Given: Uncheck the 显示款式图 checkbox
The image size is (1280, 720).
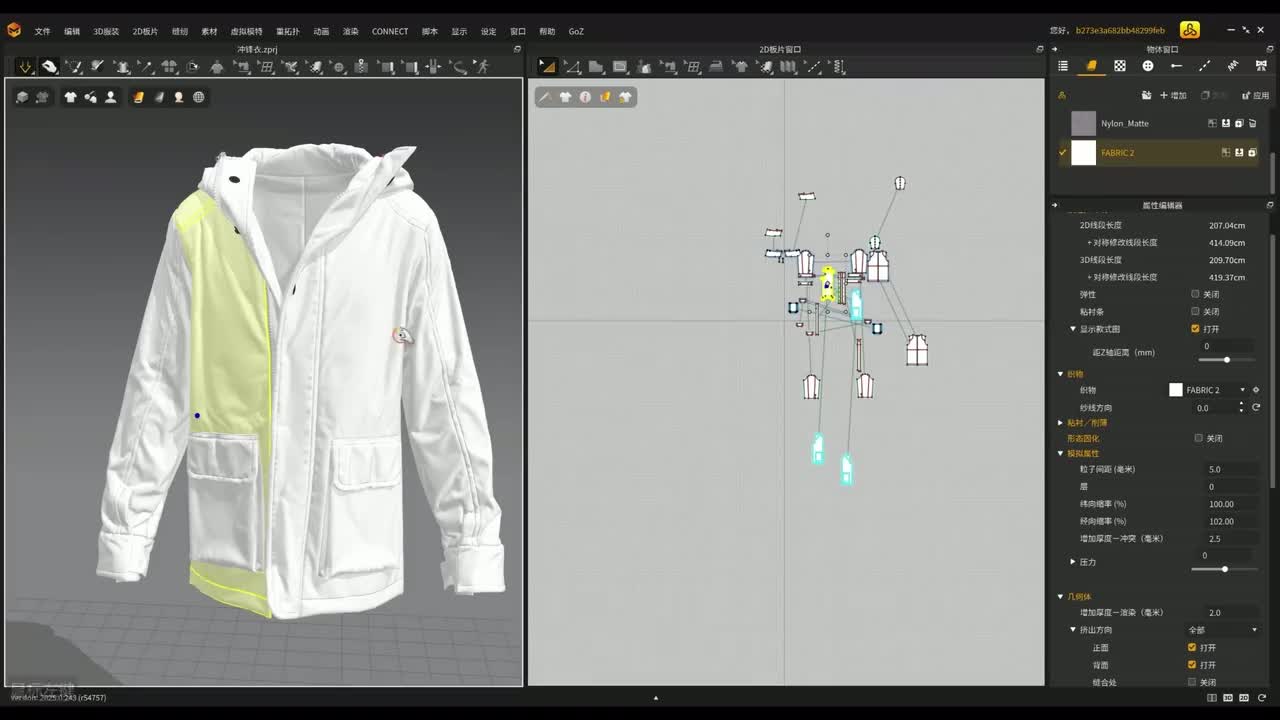Looking at the screenshot, I should click(1195, 329).
